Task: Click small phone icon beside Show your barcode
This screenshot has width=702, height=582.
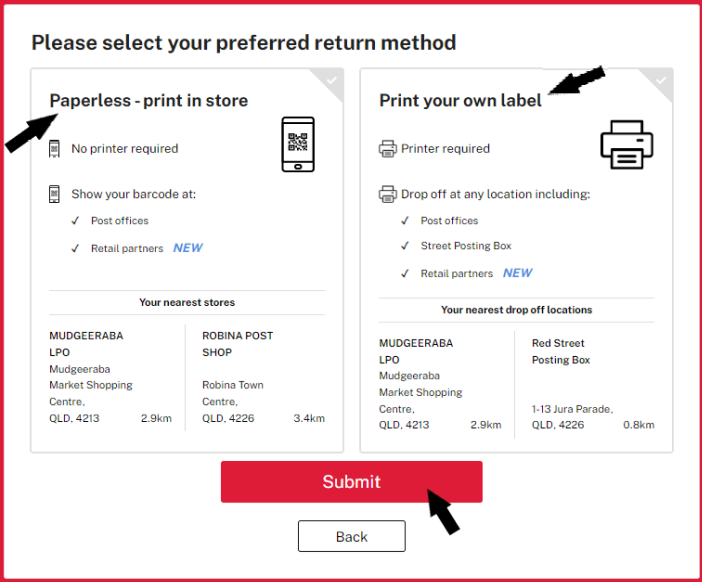Action: (54, 194)
